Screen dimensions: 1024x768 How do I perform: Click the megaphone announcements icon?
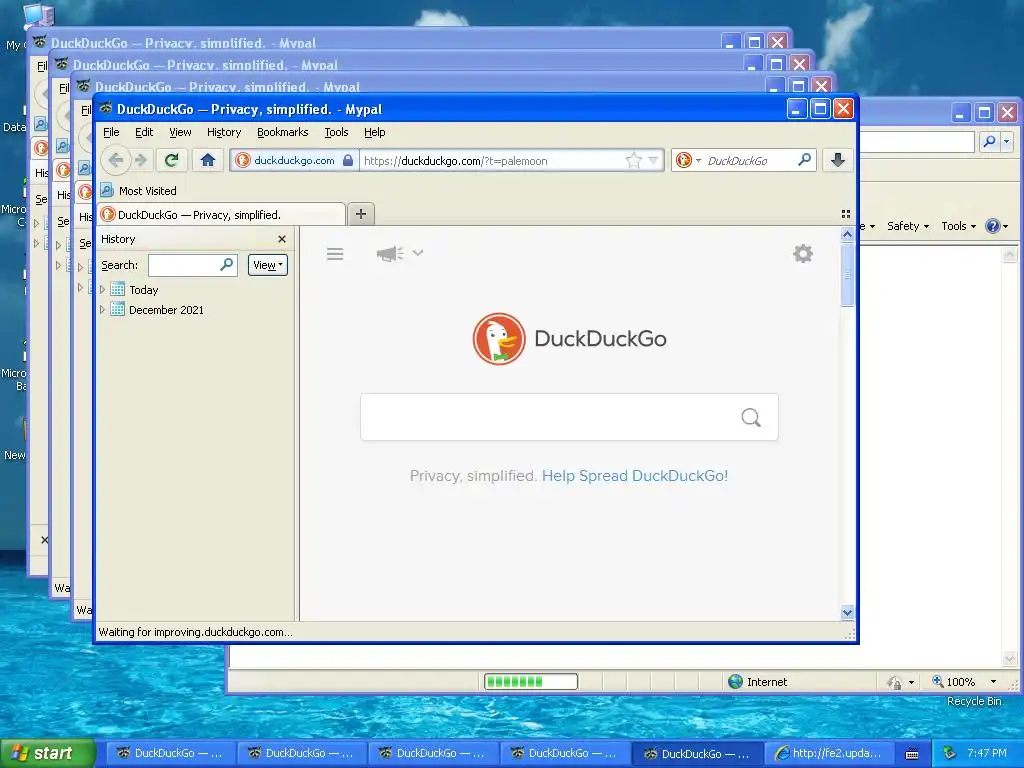click(390, 253)
